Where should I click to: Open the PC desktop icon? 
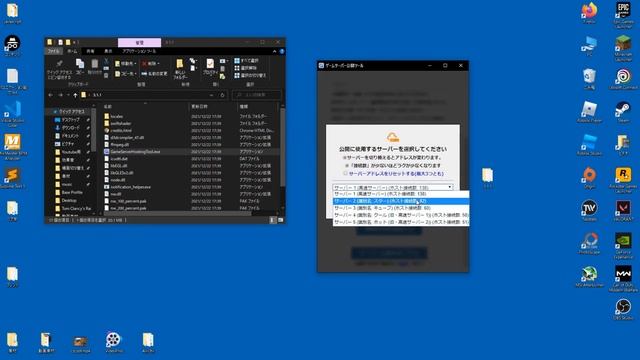589,46
